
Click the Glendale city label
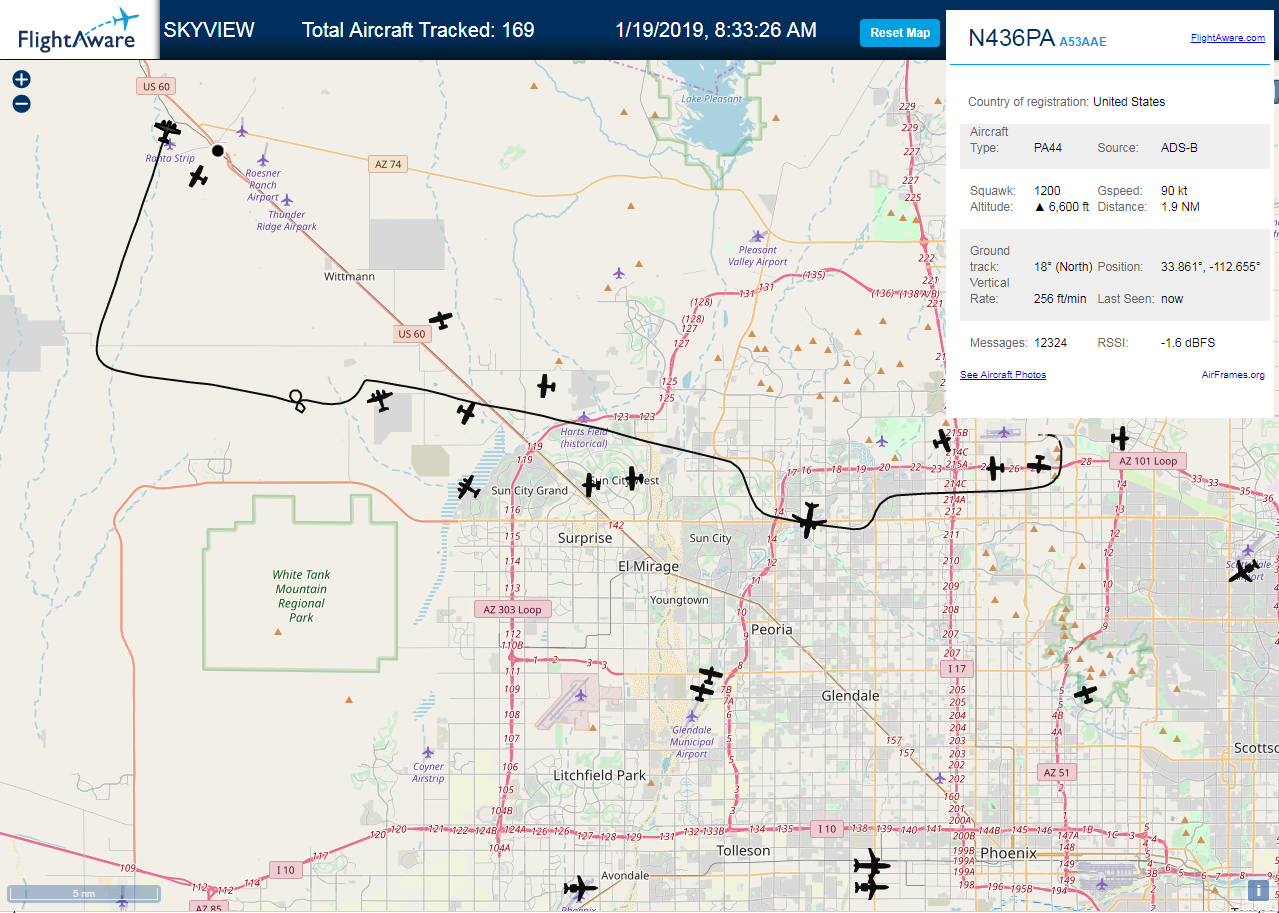coord(850,695)
